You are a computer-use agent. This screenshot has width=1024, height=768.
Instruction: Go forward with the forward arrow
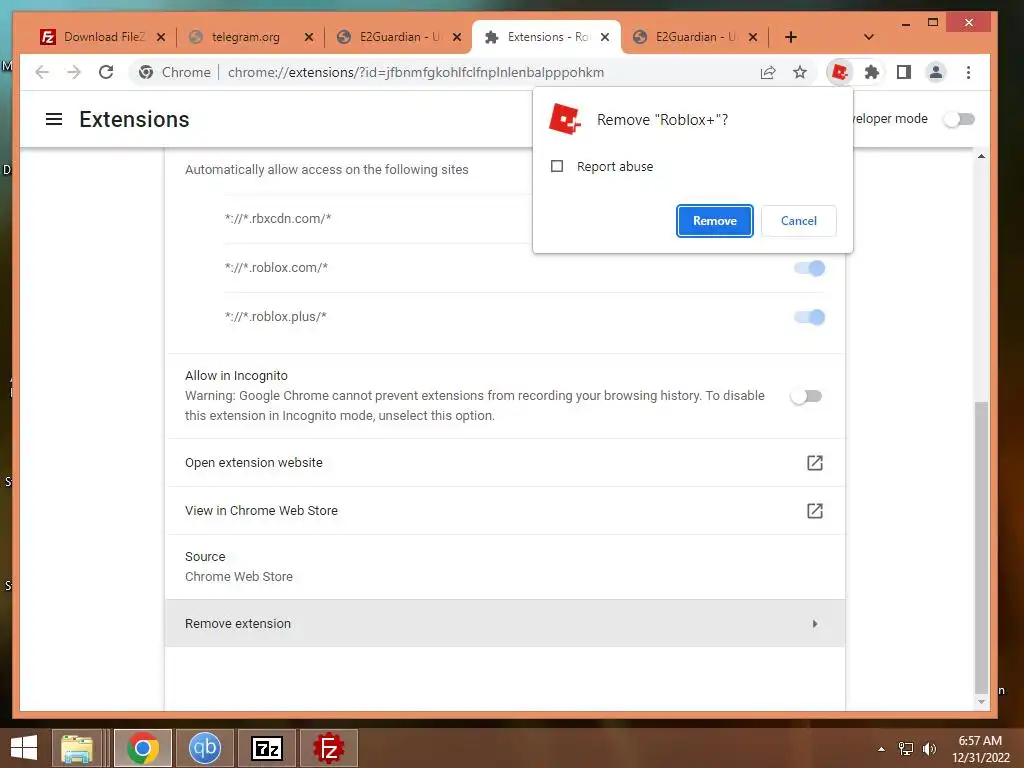click(74, 72)
